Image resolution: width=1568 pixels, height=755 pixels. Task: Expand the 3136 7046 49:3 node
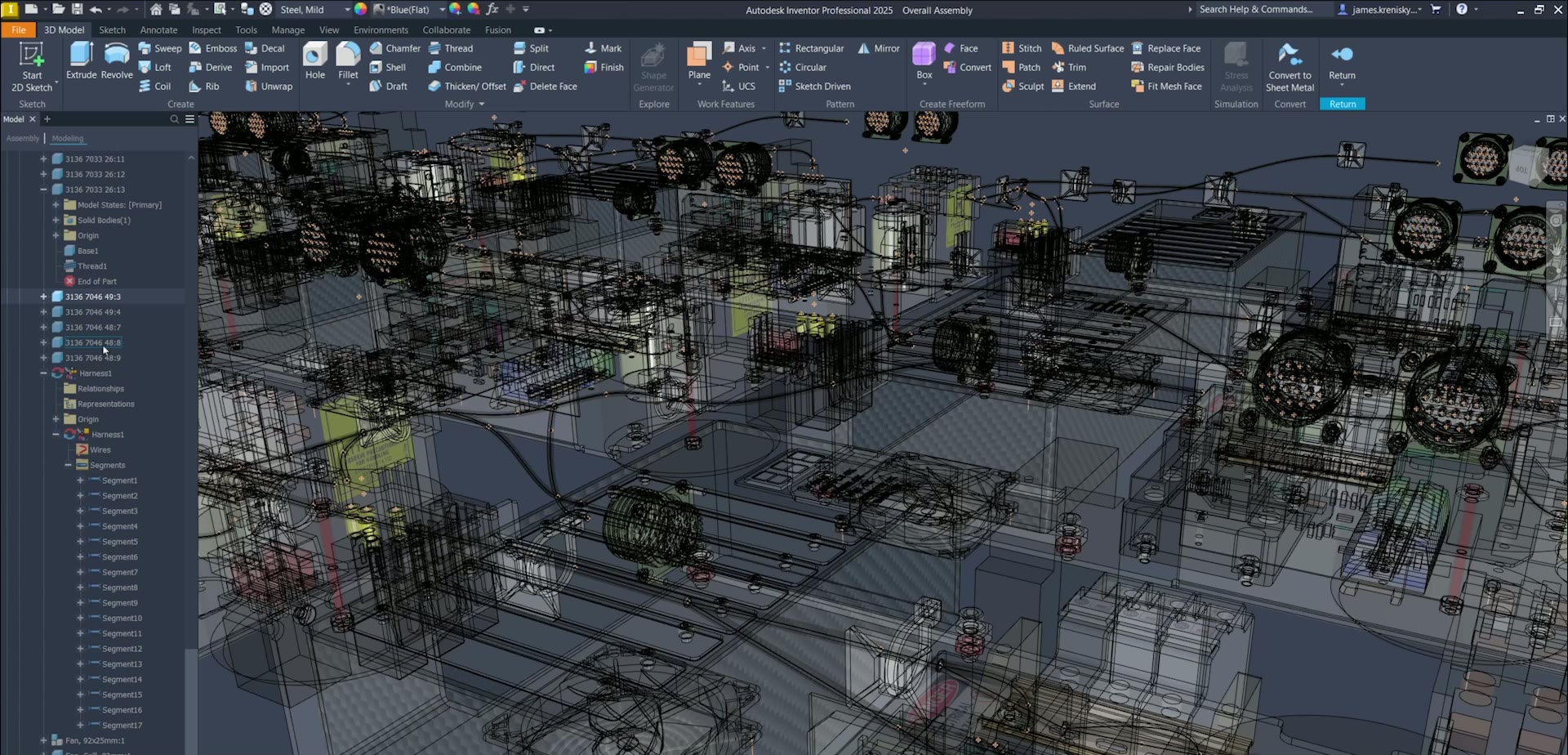[x=43, y=297]
